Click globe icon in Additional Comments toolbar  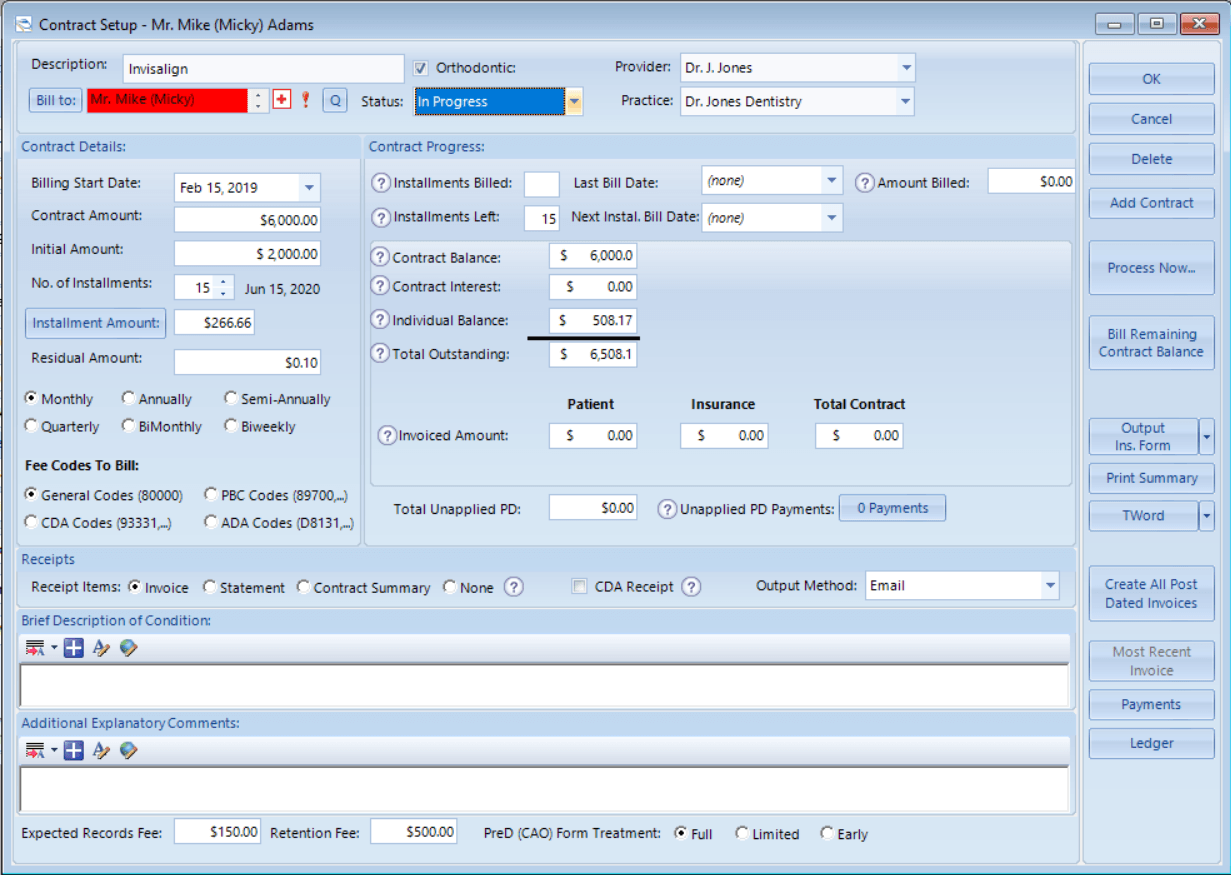(128, 750)
